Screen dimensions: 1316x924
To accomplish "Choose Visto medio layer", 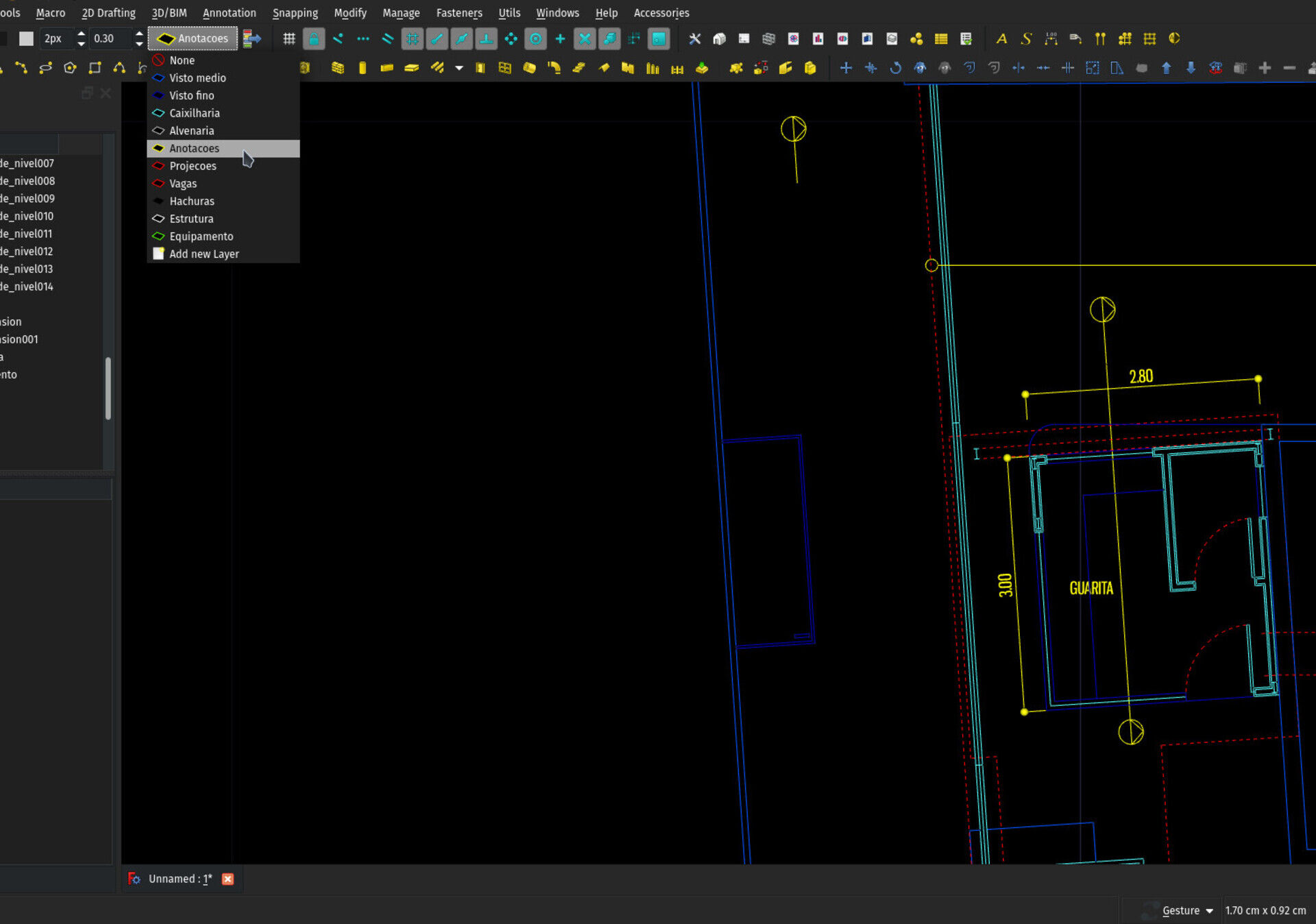I will point(223,78).
